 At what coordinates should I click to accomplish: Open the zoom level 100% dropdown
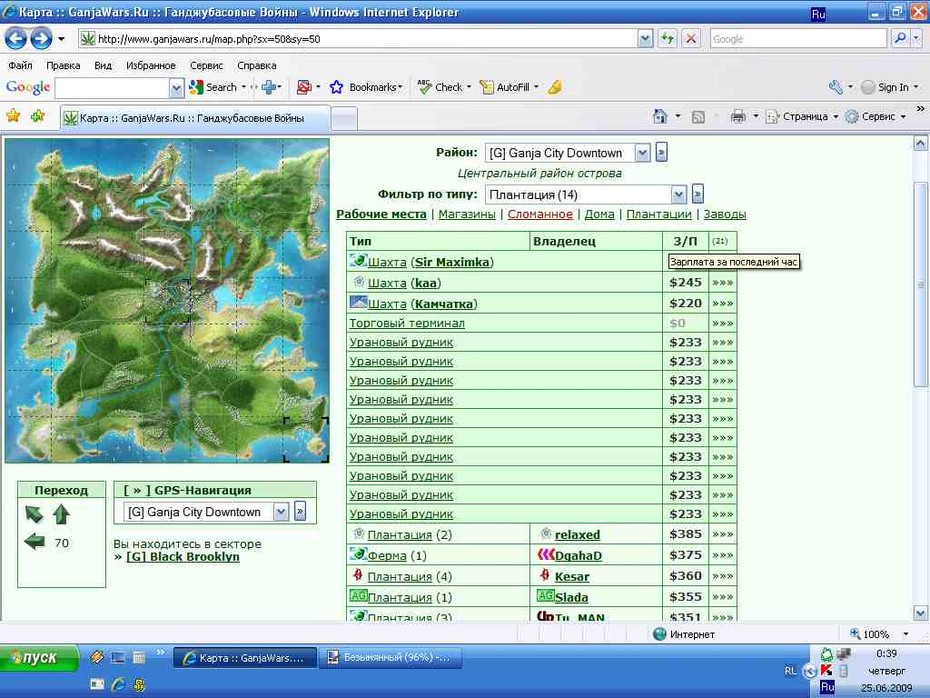click(x=906, y=634)
